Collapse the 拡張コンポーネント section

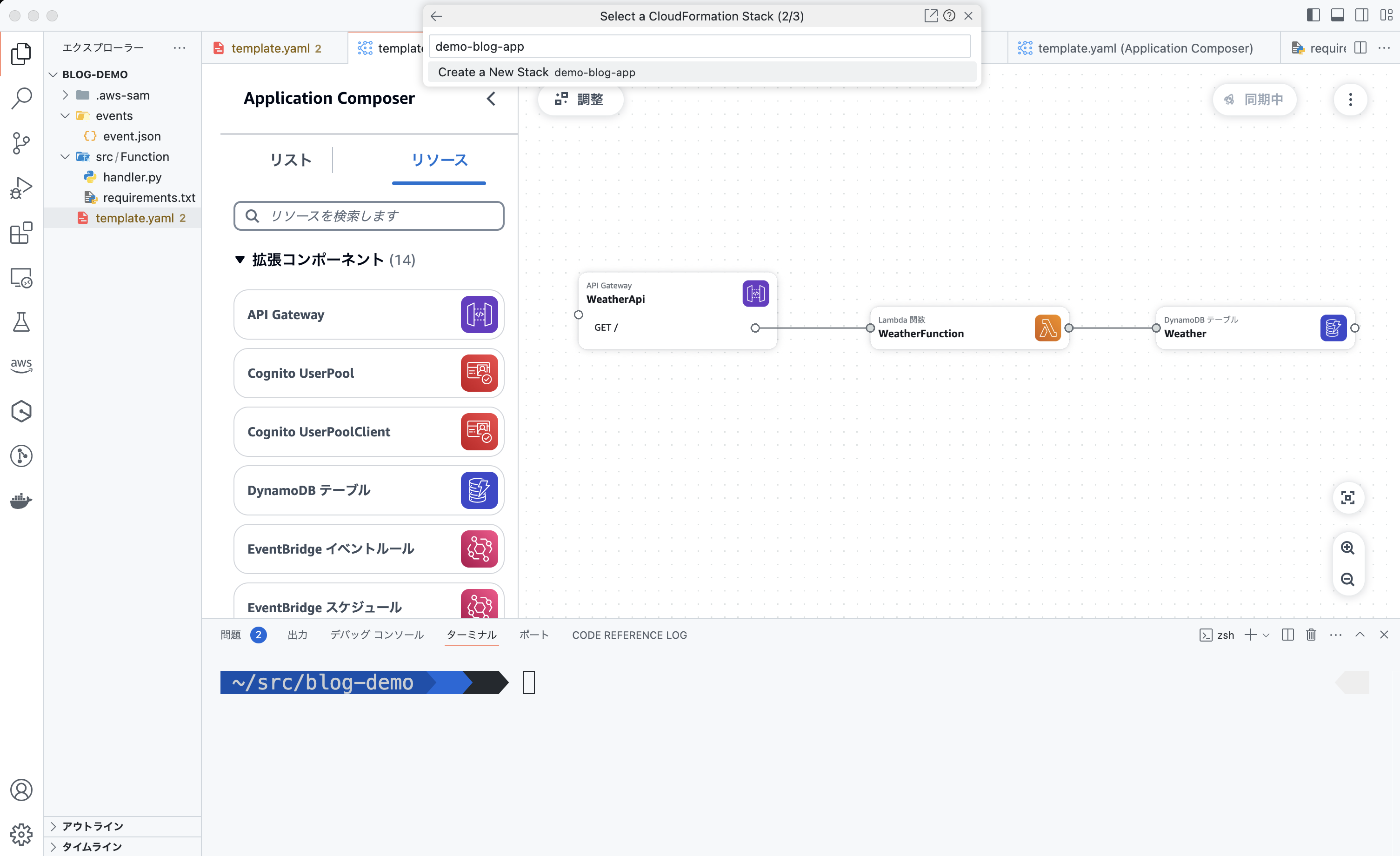click(x=240, y=260)
